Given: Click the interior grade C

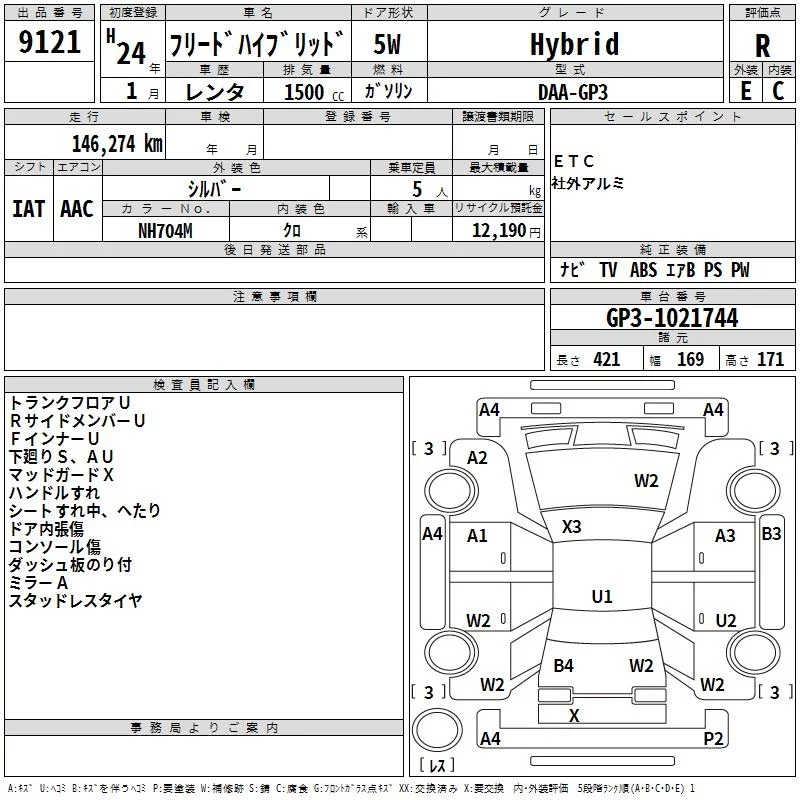Looking at the screenshot, I should (778, 91).
